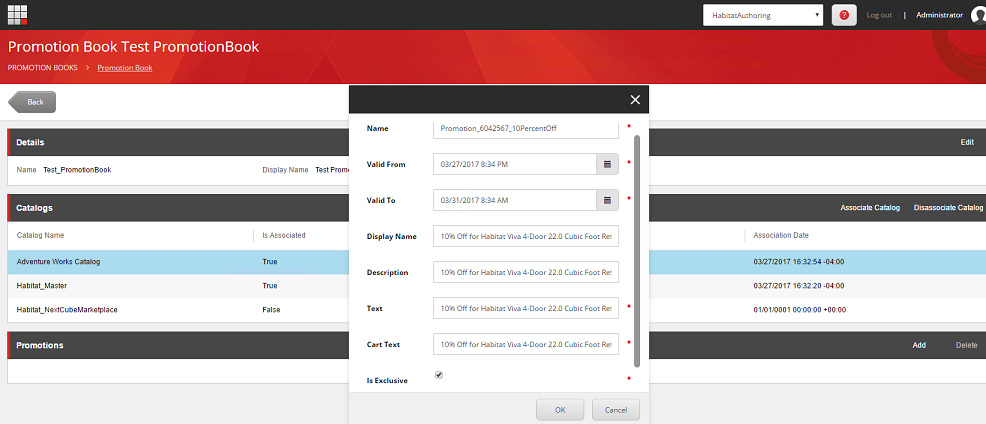Click the Log out link
Viewport: 986px width, 424px height.
879,15
